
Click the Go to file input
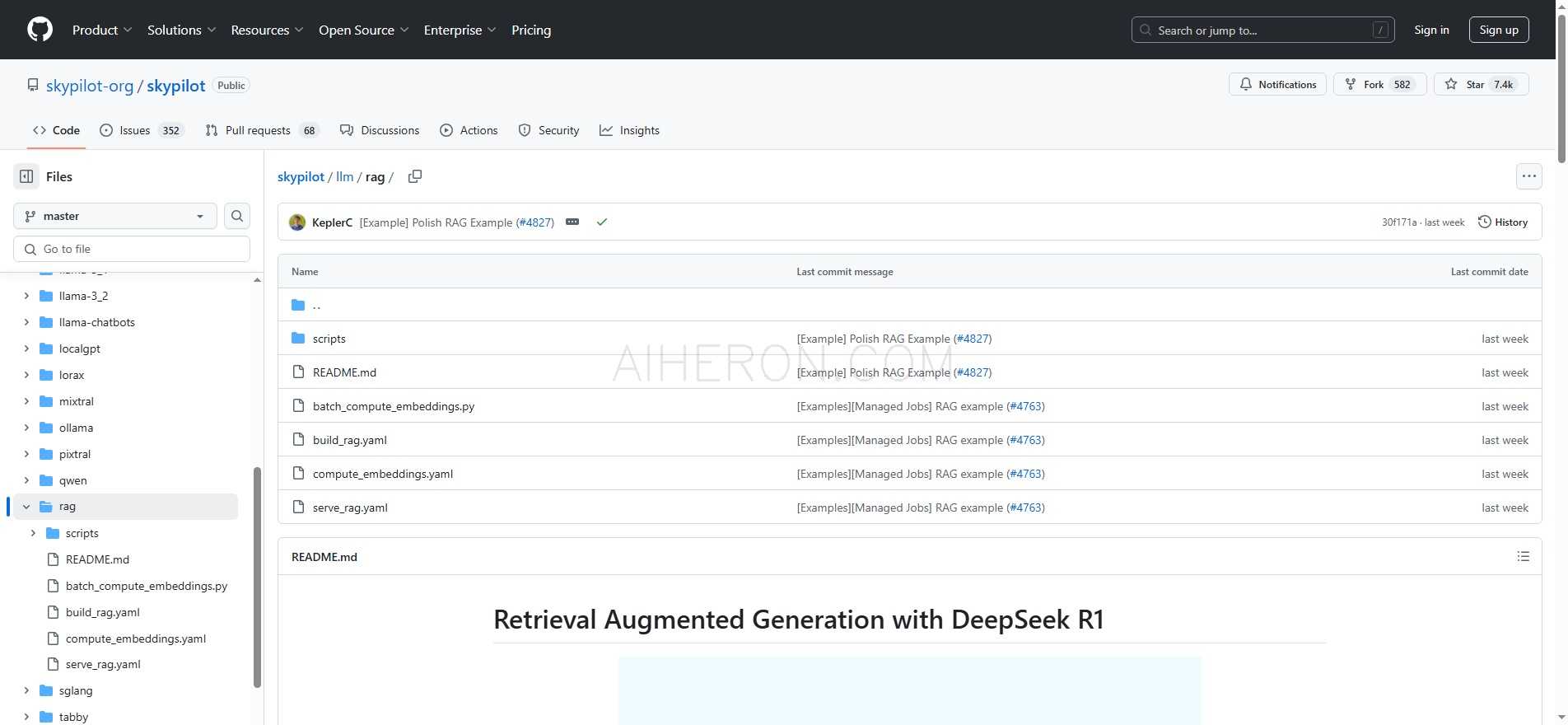132,249
